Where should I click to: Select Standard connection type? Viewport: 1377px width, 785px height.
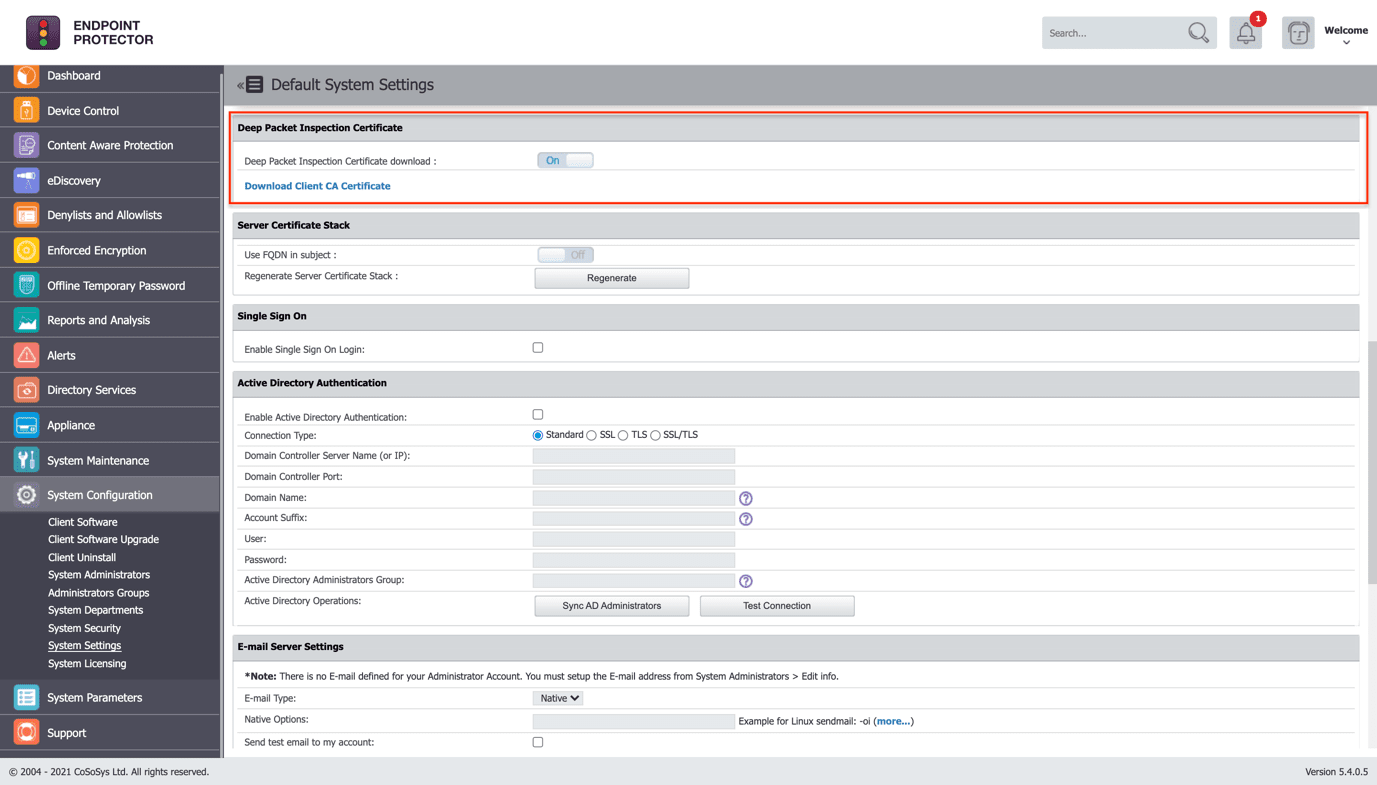[538, 435]
